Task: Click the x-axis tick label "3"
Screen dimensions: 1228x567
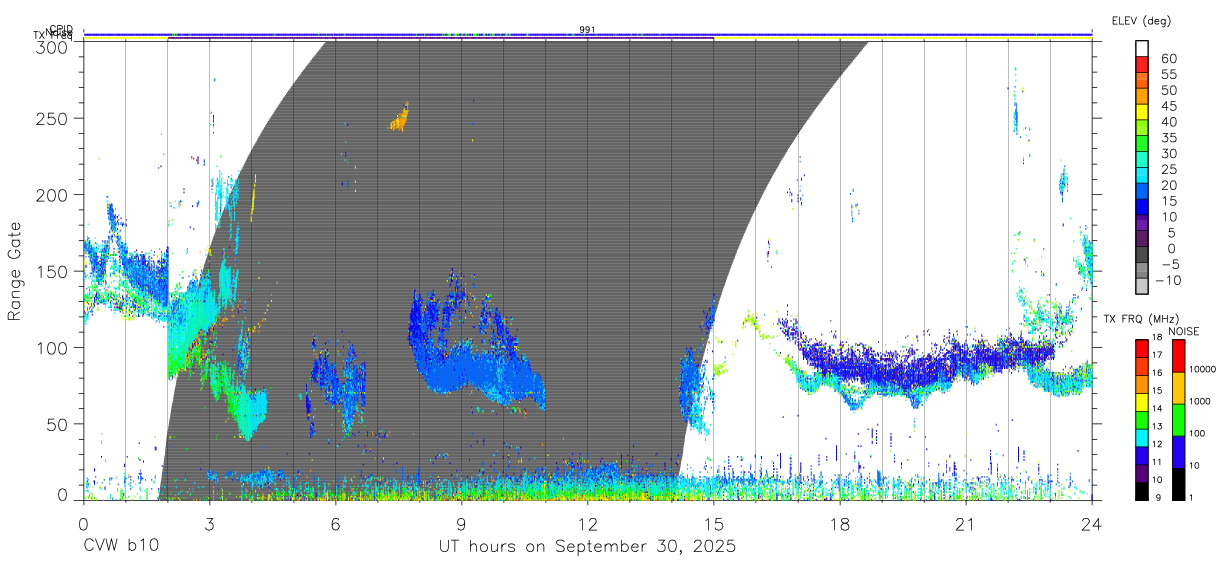Action: (209, 523)
